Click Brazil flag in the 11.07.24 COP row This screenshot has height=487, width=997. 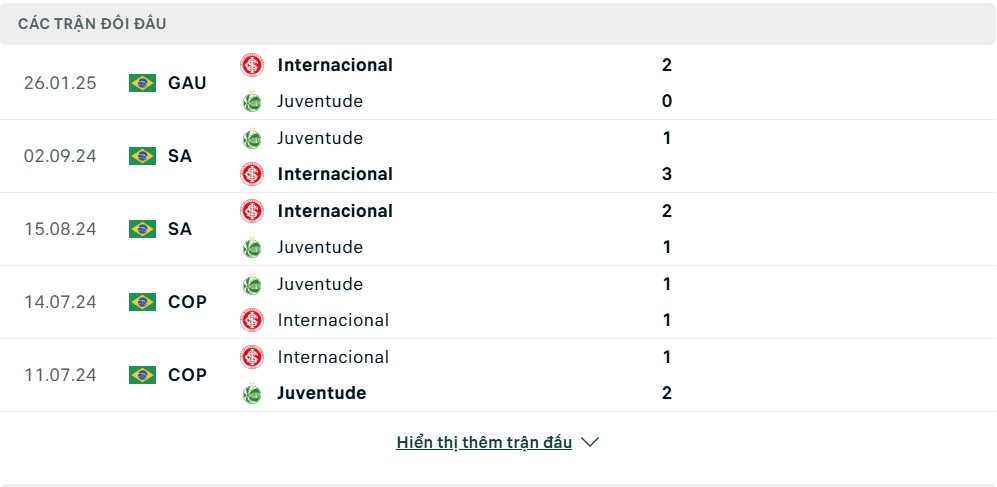[x=142, y=375]
